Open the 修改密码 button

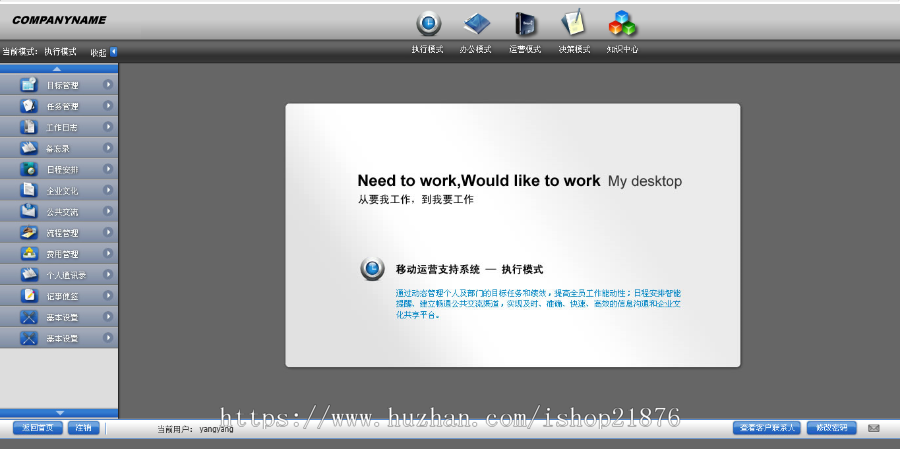[832, 428]
